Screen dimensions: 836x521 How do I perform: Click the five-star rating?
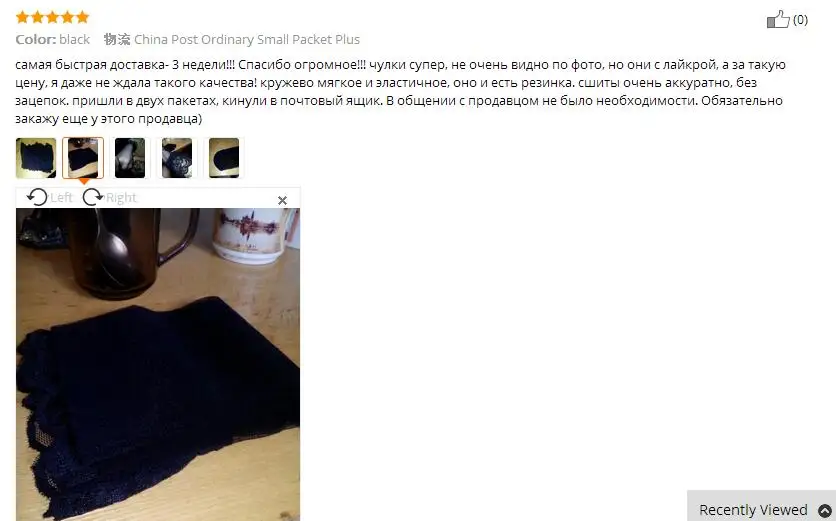point(52,17)
